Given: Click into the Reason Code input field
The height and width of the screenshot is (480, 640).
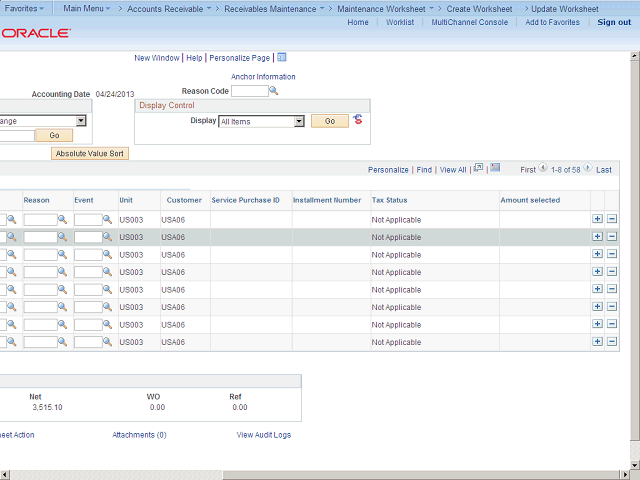Looking at the screenshot, I should point(249,91).
